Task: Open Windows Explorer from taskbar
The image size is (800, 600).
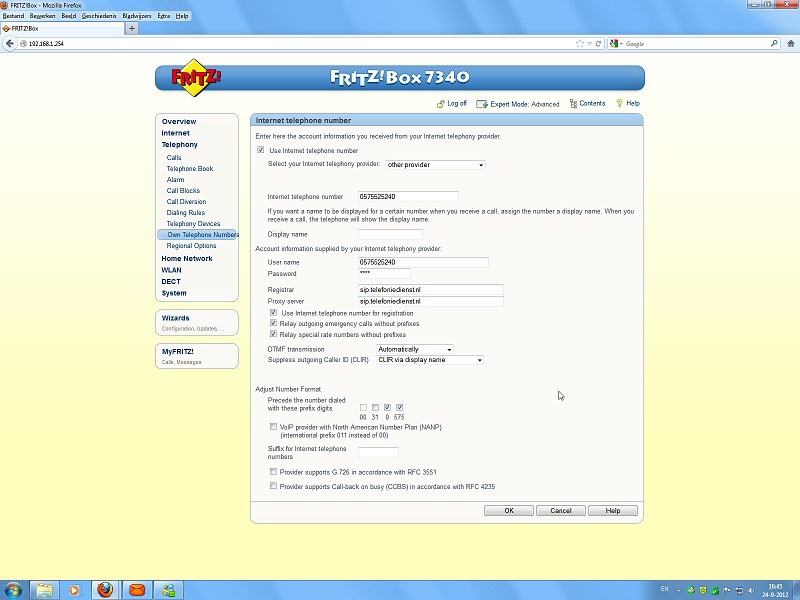Action: [x=44, y=590]
